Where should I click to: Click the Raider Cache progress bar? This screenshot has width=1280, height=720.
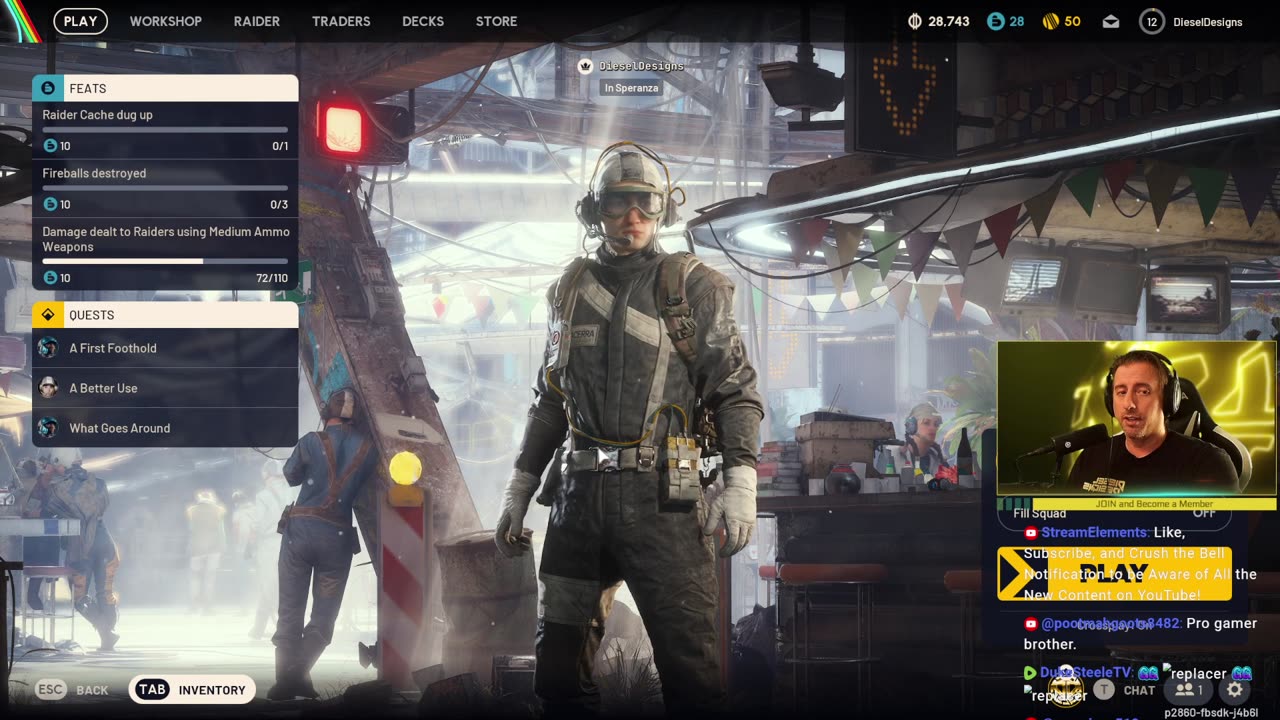pos(165,130)
